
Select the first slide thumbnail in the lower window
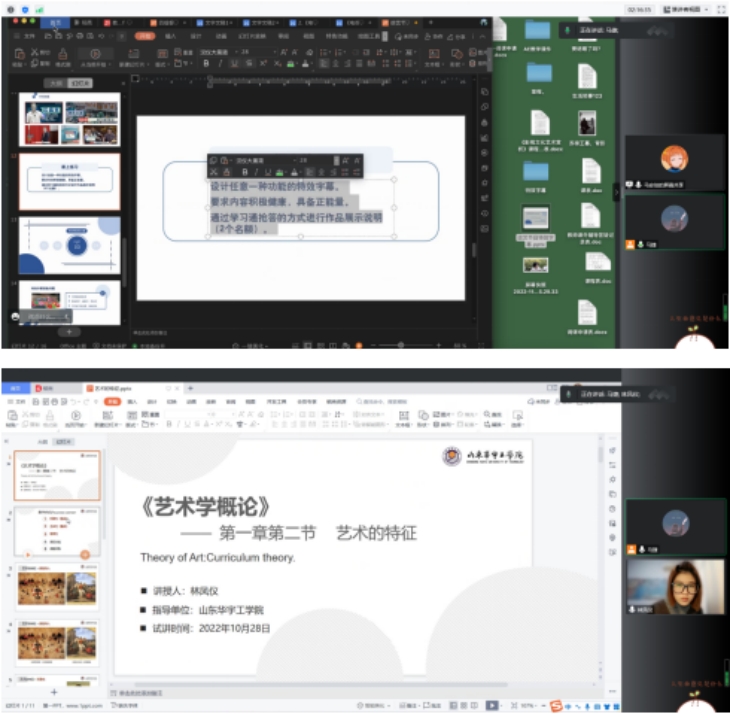57,475
